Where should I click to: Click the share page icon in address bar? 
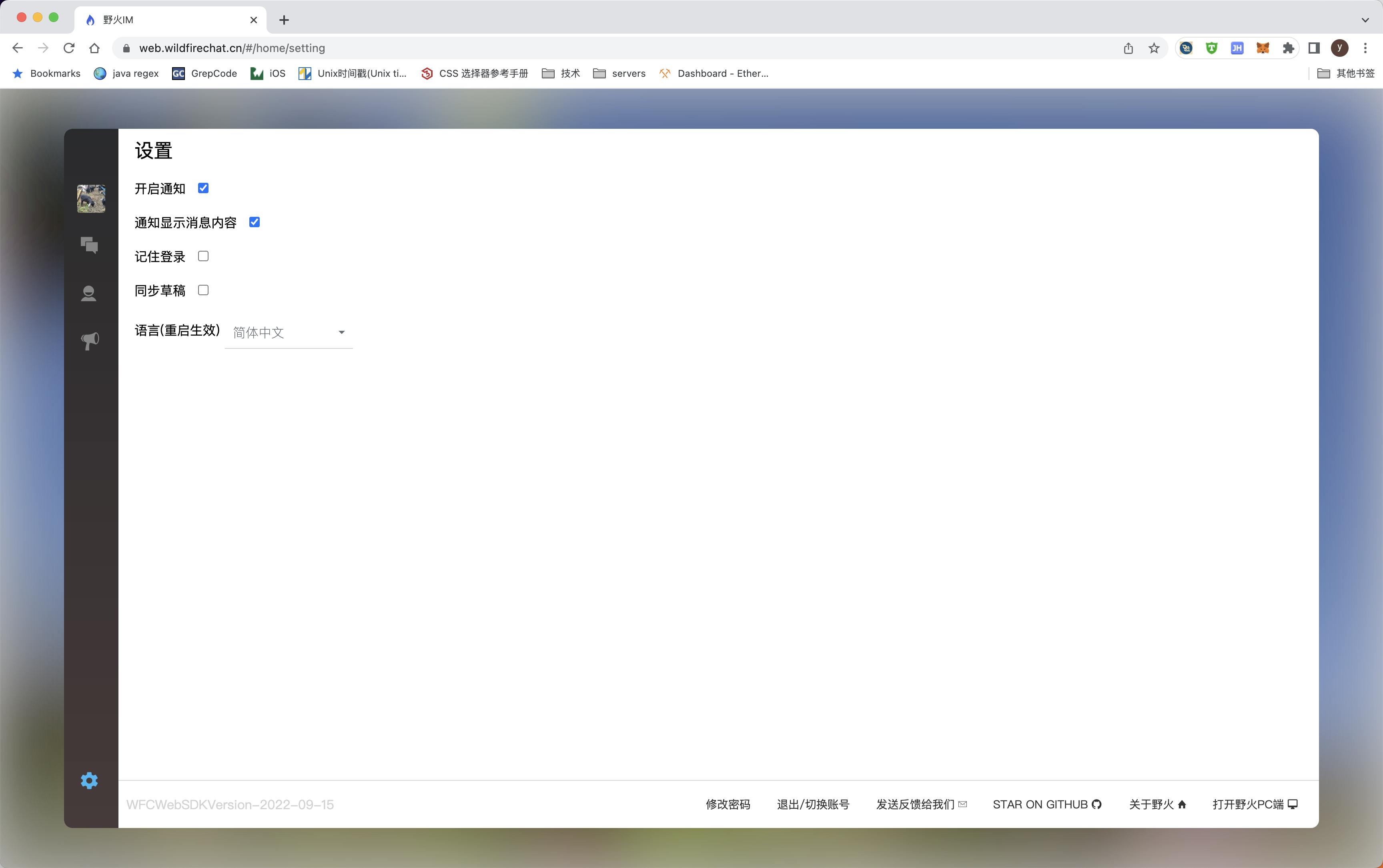coord(1128,48)
